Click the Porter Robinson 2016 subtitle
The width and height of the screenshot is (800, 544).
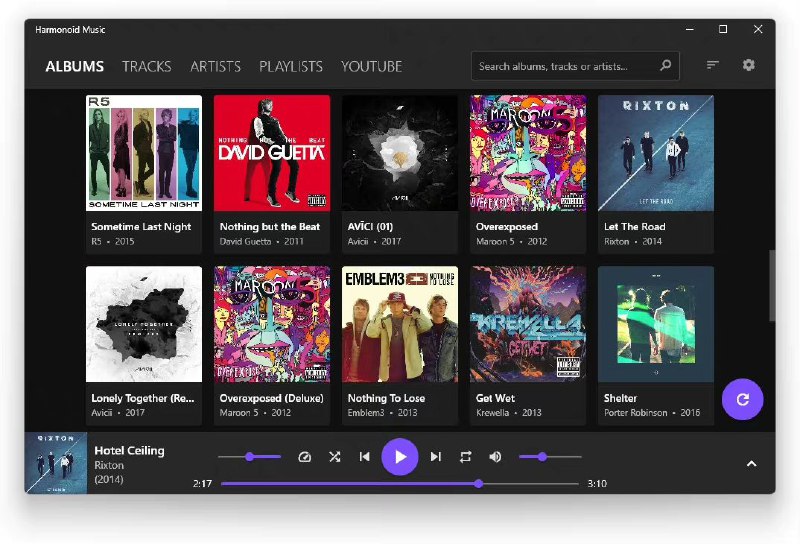[652, 412]
